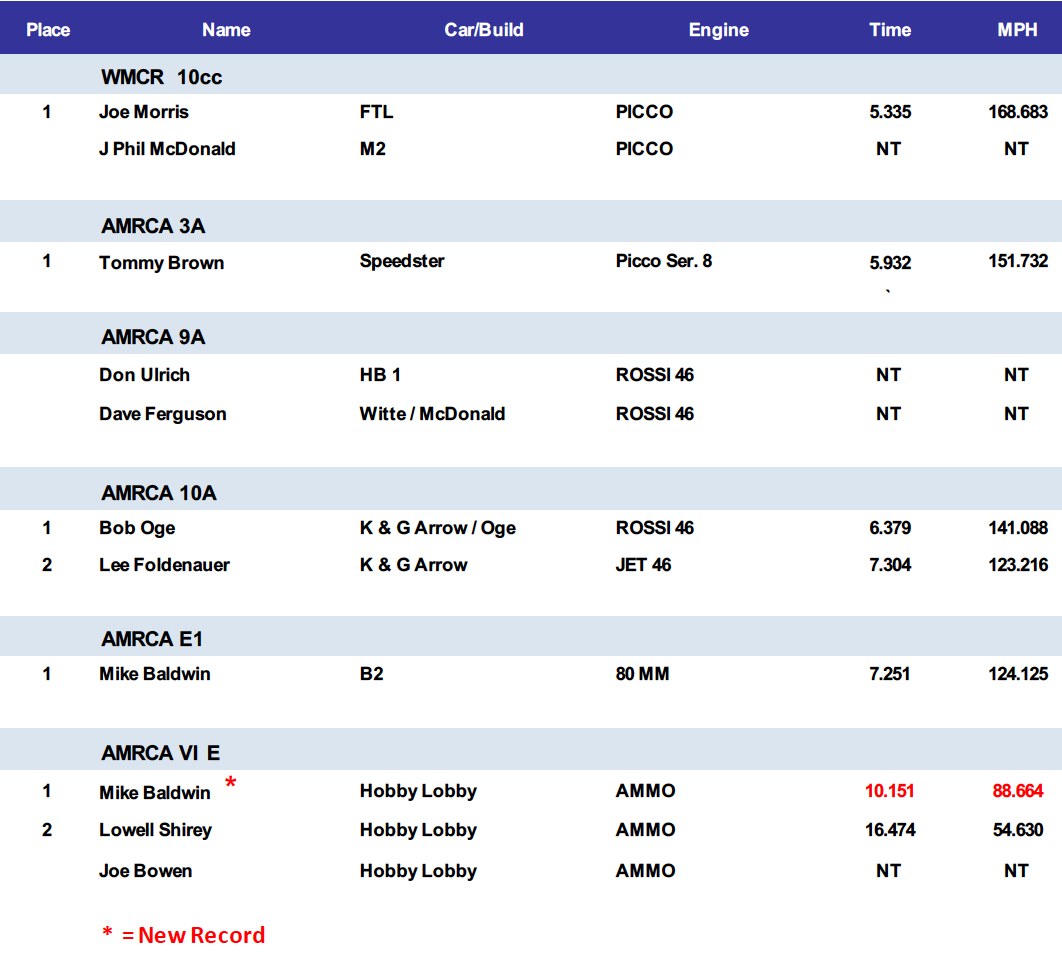Click the Name column header
Screen dimensions: 1062x964
(226, 30)
